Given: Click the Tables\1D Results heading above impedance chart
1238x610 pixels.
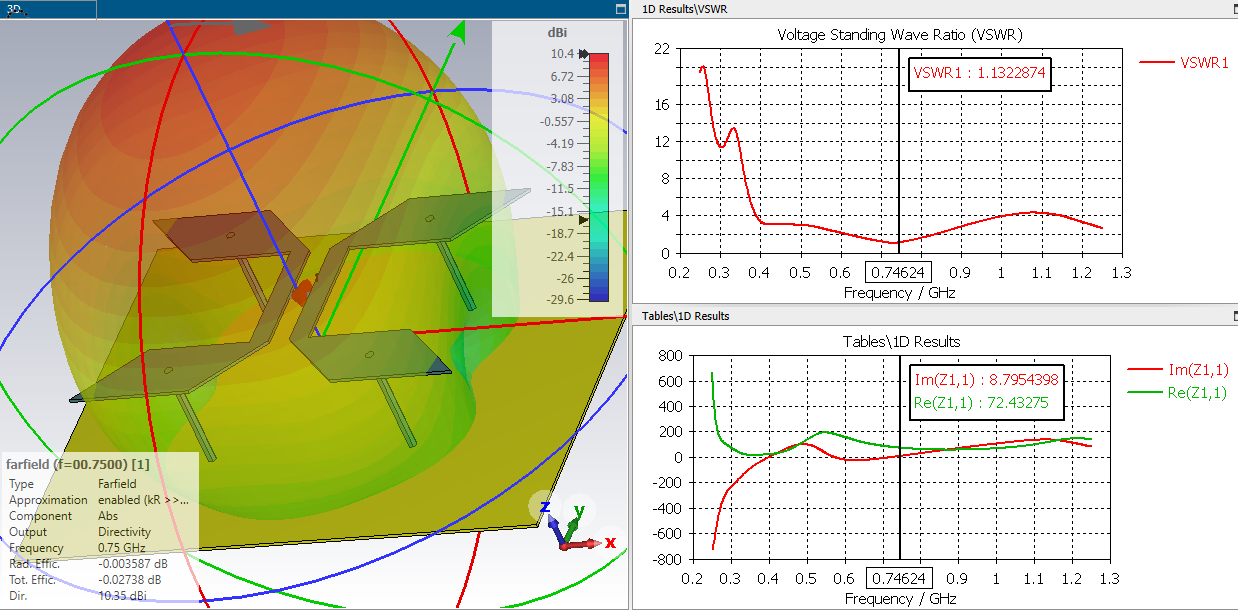Looking at the screenshot, I should 900,342.
